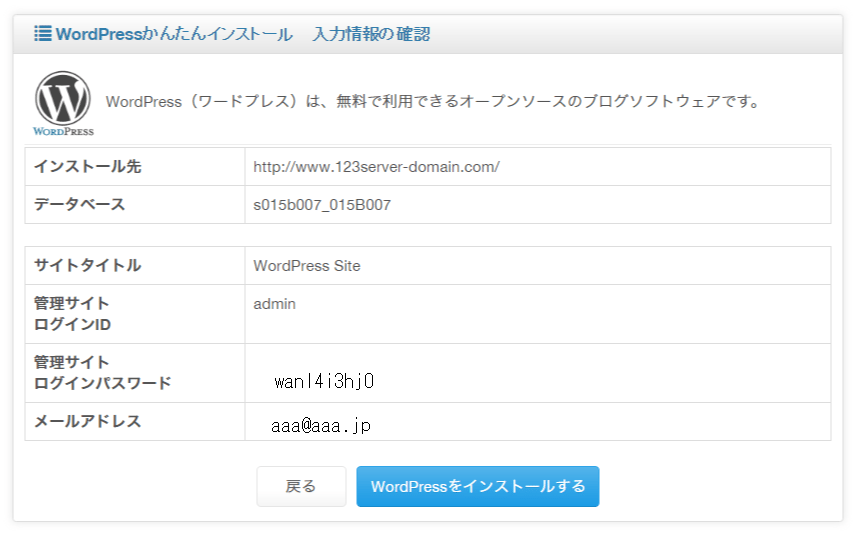This screenshot has height=554, width=859.
Task: Click the 管理サイトログインパスワード row label
Action: coord(102,372)
